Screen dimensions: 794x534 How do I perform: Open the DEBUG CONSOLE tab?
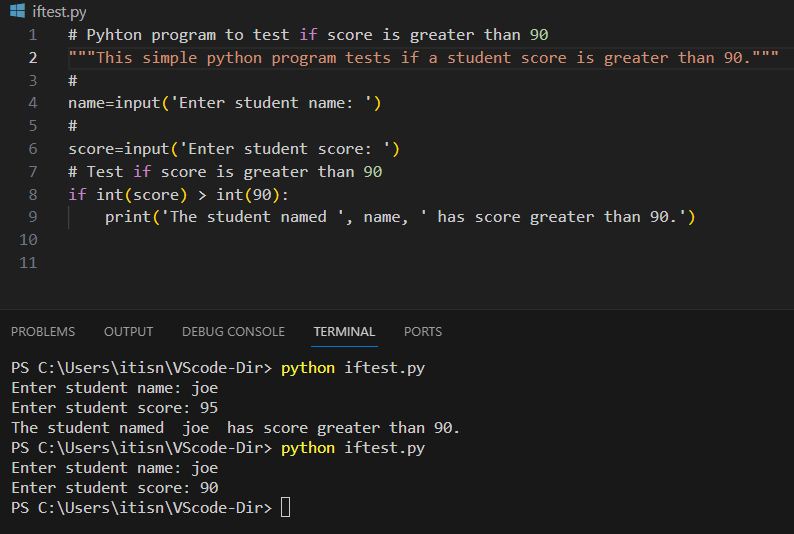point(233,332)
